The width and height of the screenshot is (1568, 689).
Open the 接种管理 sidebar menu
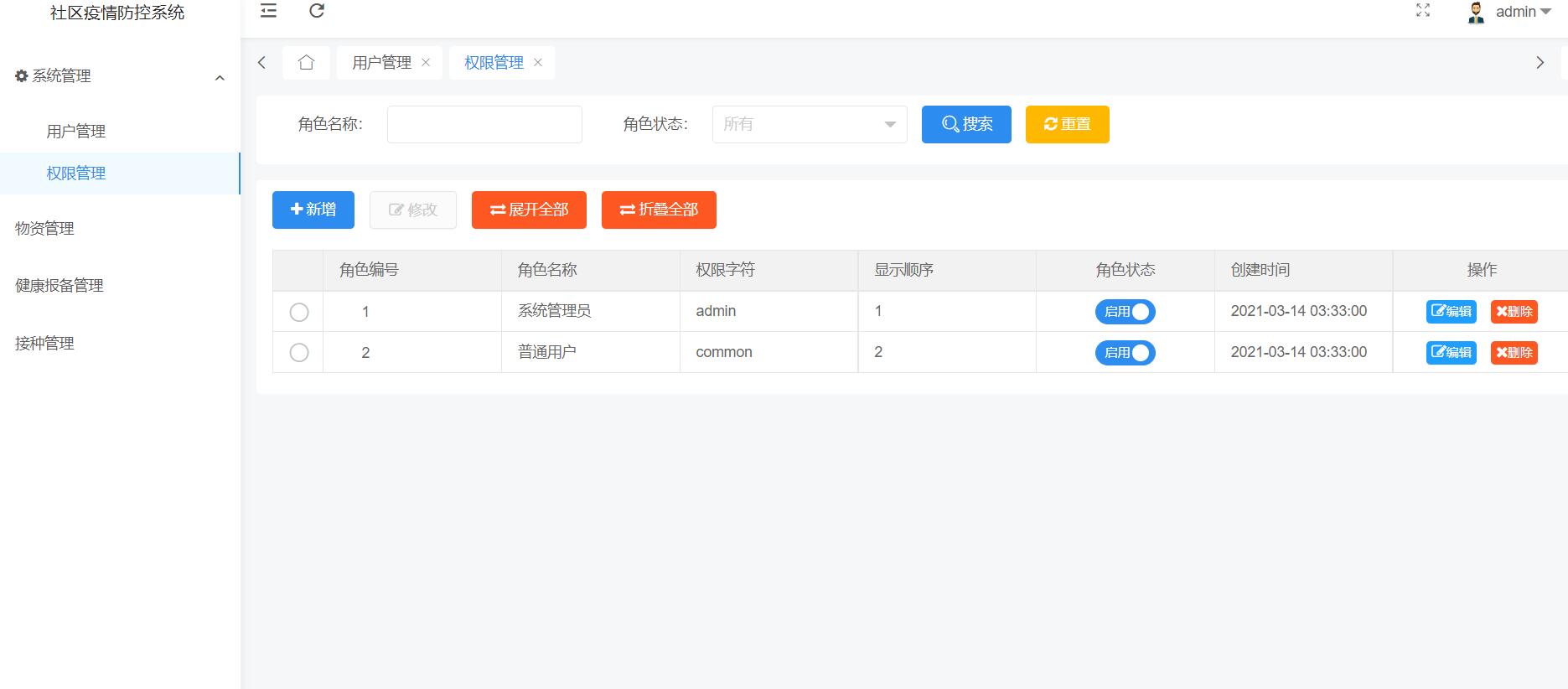coord(45,344)
